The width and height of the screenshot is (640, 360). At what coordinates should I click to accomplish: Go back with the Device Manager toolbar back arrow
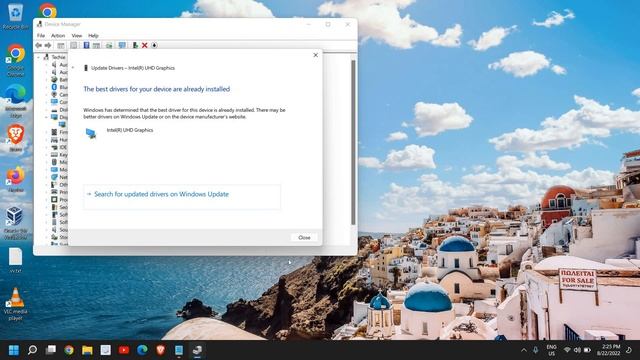(38, 45)
